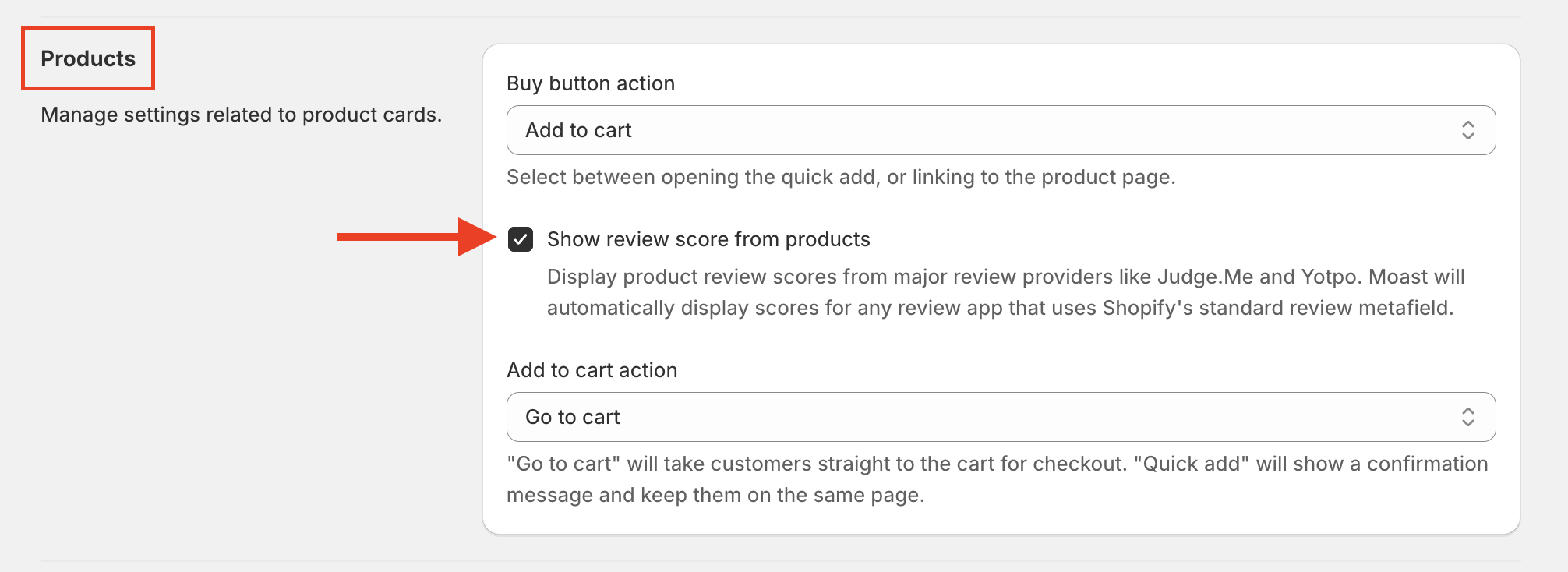
Task: Expand the Add to cart action dropdown
Action: click(x=1001, y=417)
